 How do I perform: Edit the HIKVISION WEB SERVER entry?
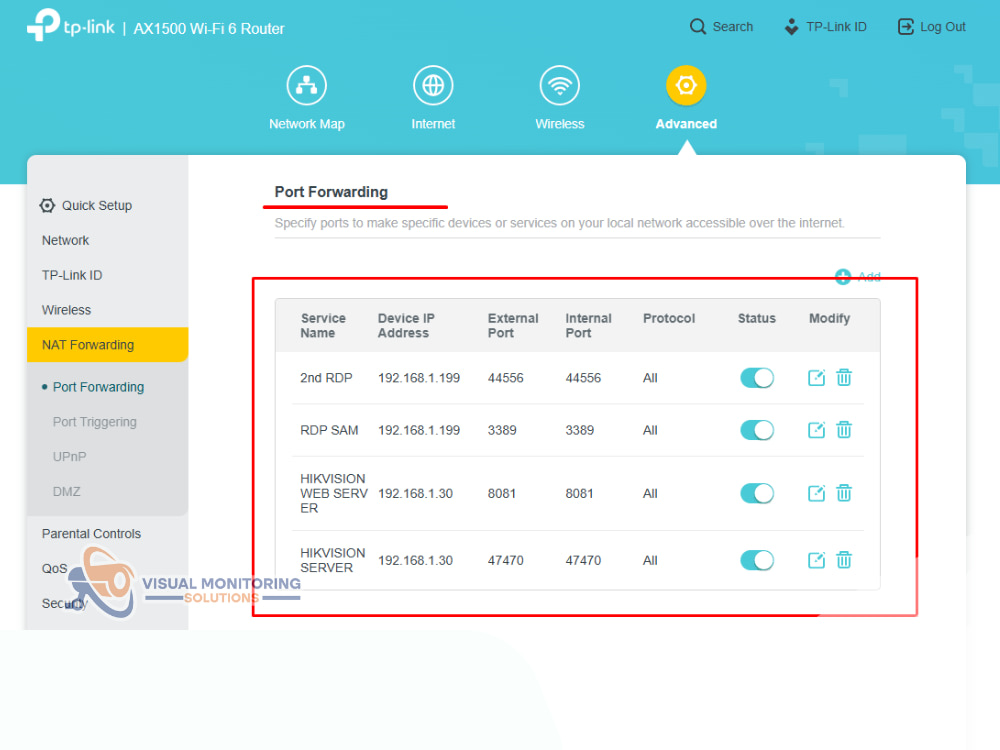(816, 493)
